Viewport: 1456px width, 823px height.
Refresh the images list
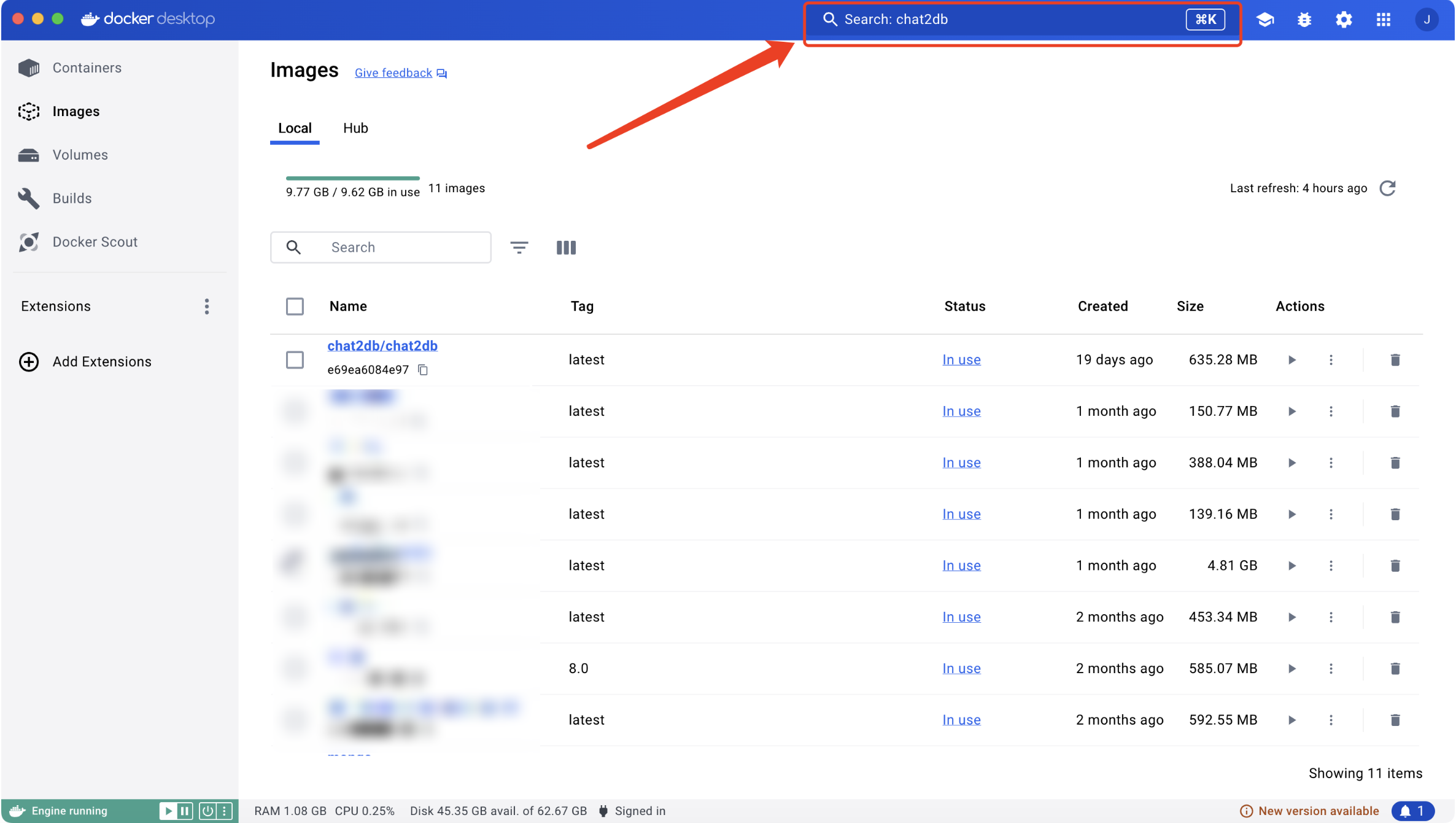point(1388,188)
